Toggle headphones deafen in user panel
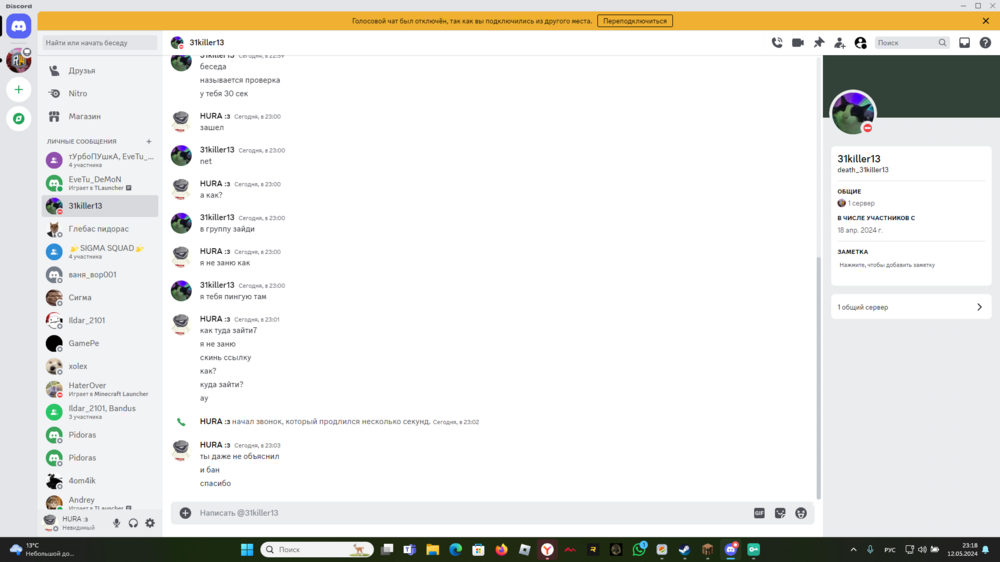 [133, 523]
